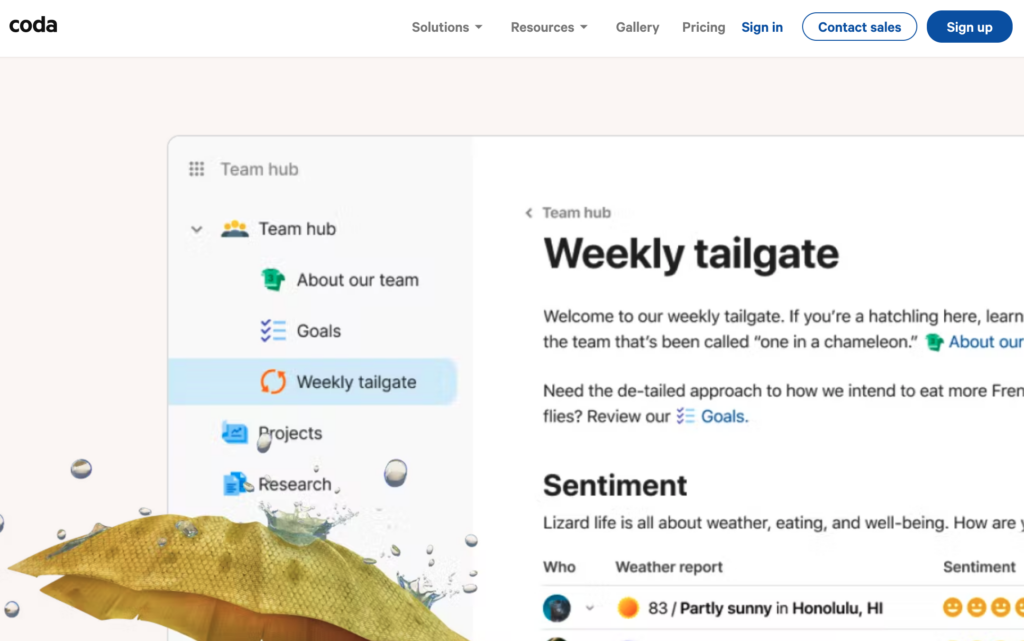The height and width of the screenshot is (641, 1024).
Task: Open the Pricing page
Action: point(703,27)
